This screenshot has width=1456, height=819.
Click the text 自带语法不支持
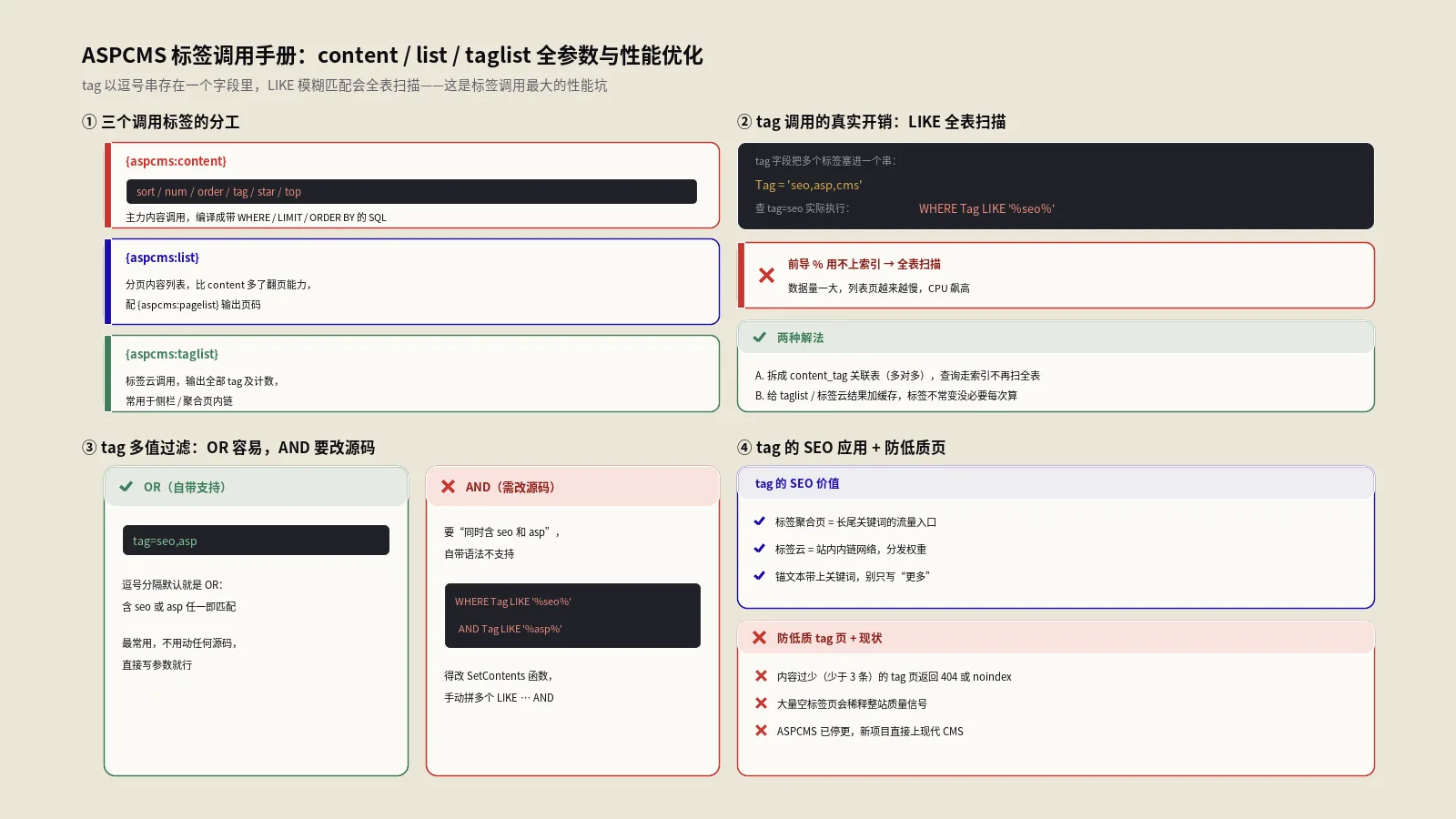pyautogui.click(x=480, y=554)
